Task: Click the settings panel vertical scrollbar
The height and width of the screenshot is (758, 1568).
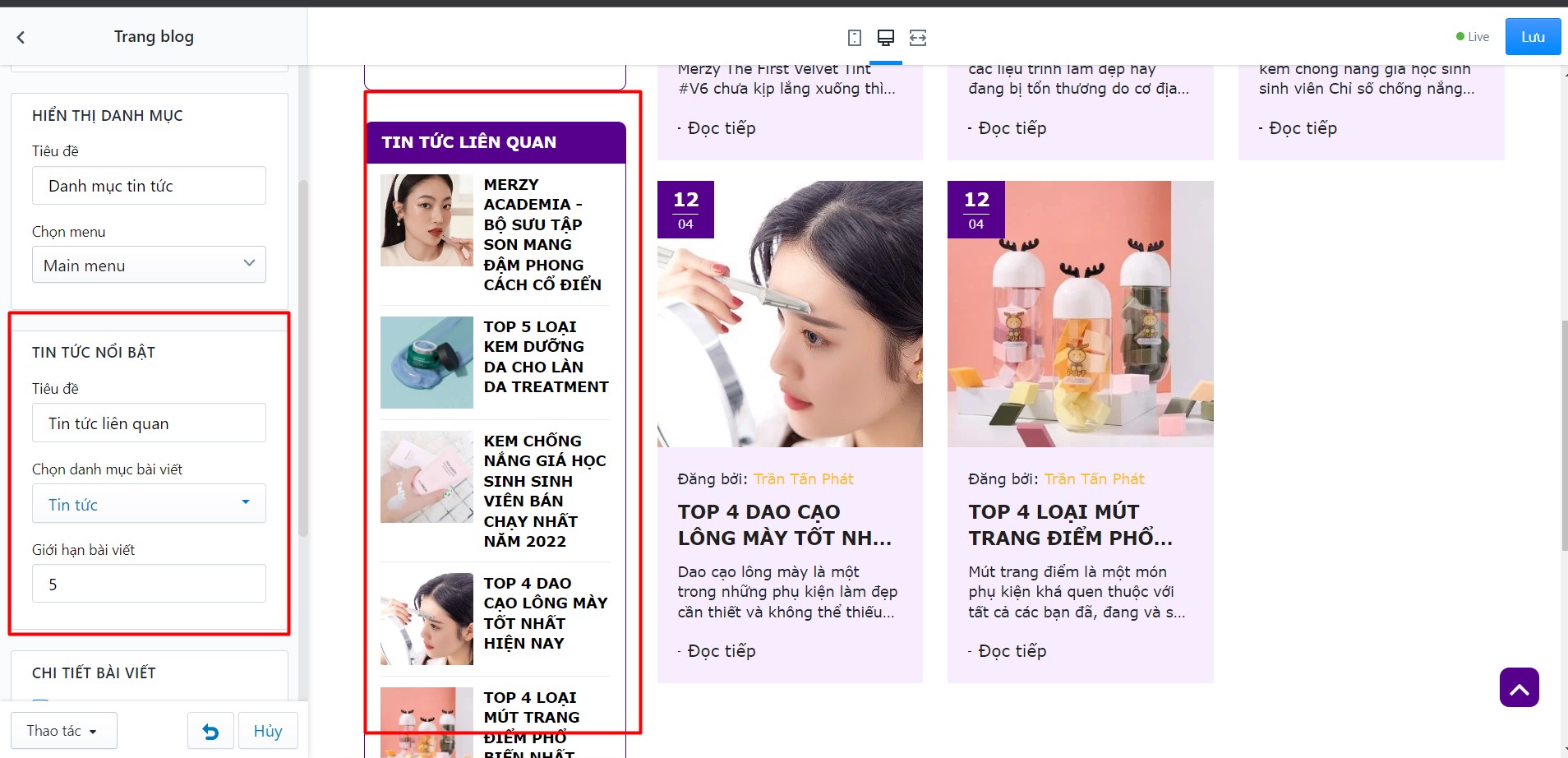Action: click(302, 358)
